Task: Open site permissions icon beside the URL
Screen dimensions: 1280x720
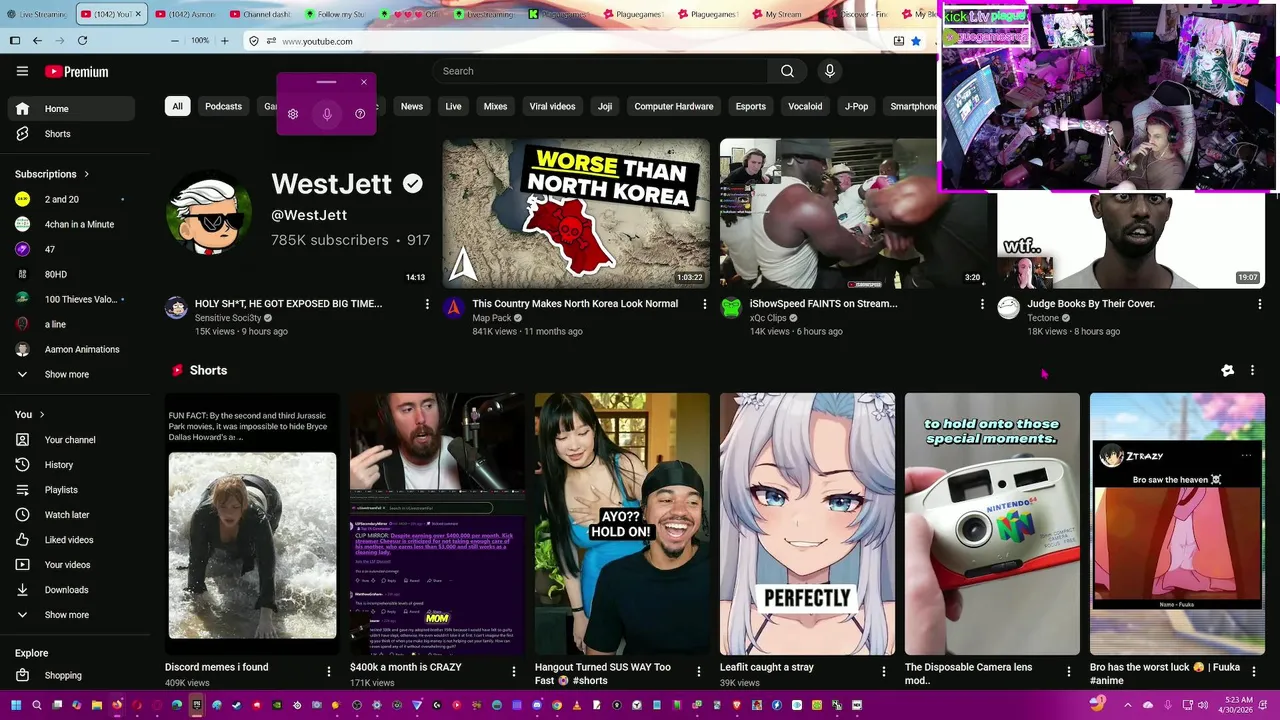Action: 270,41
